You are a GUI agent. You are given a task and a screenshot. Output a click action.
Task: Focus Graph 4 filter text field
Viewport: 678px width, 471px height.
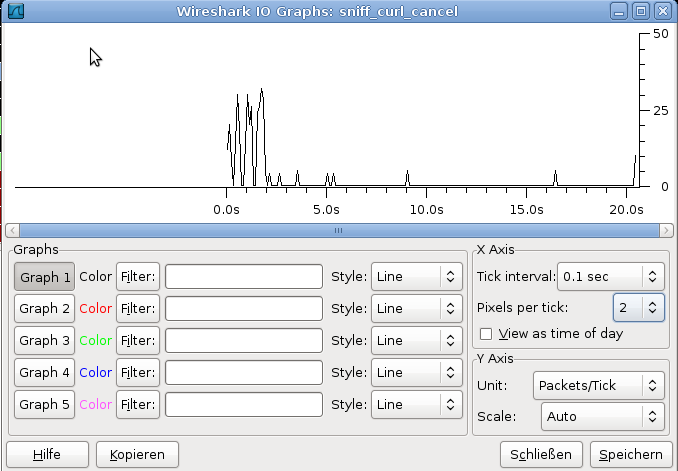[244, 372]
